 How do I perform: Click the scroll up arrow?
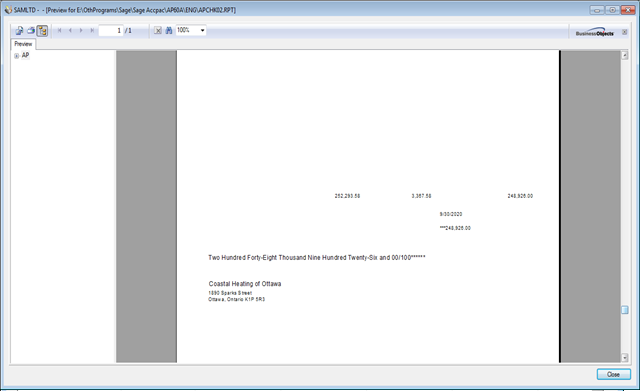625,56
